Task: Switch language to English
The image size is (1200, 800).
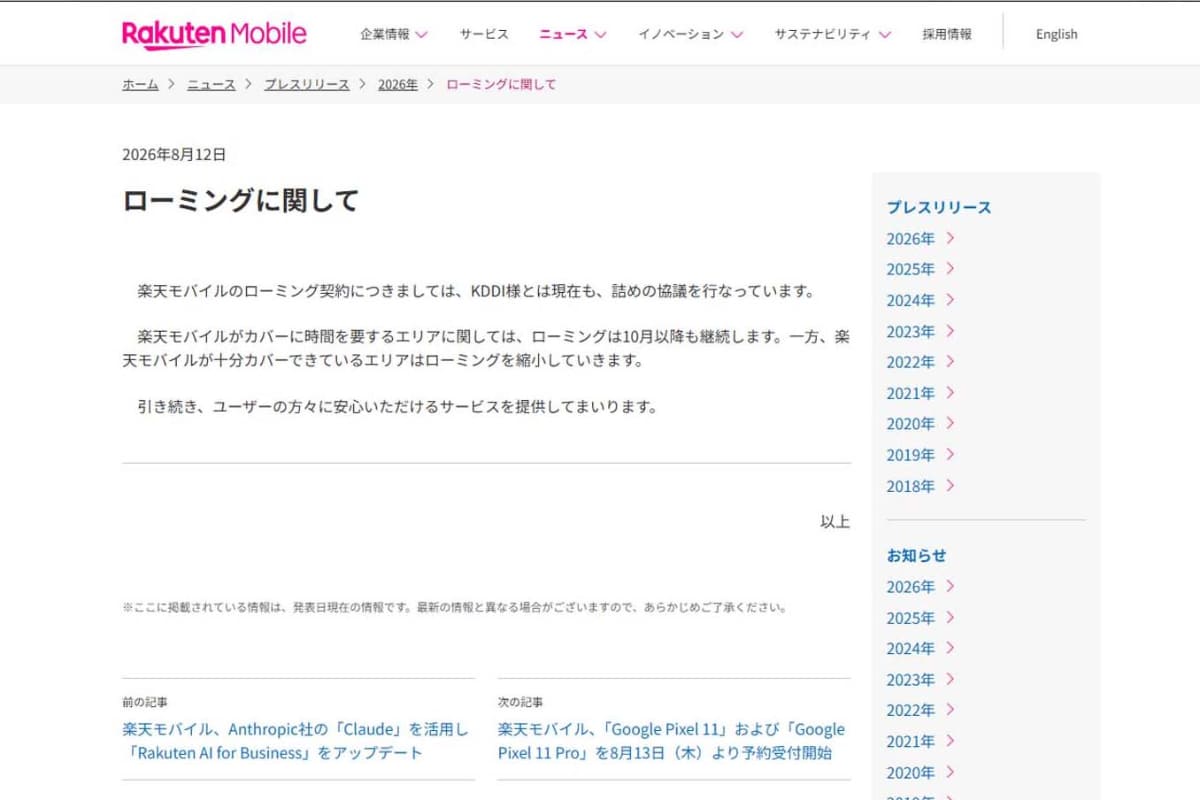Action: coord(1057,34)
